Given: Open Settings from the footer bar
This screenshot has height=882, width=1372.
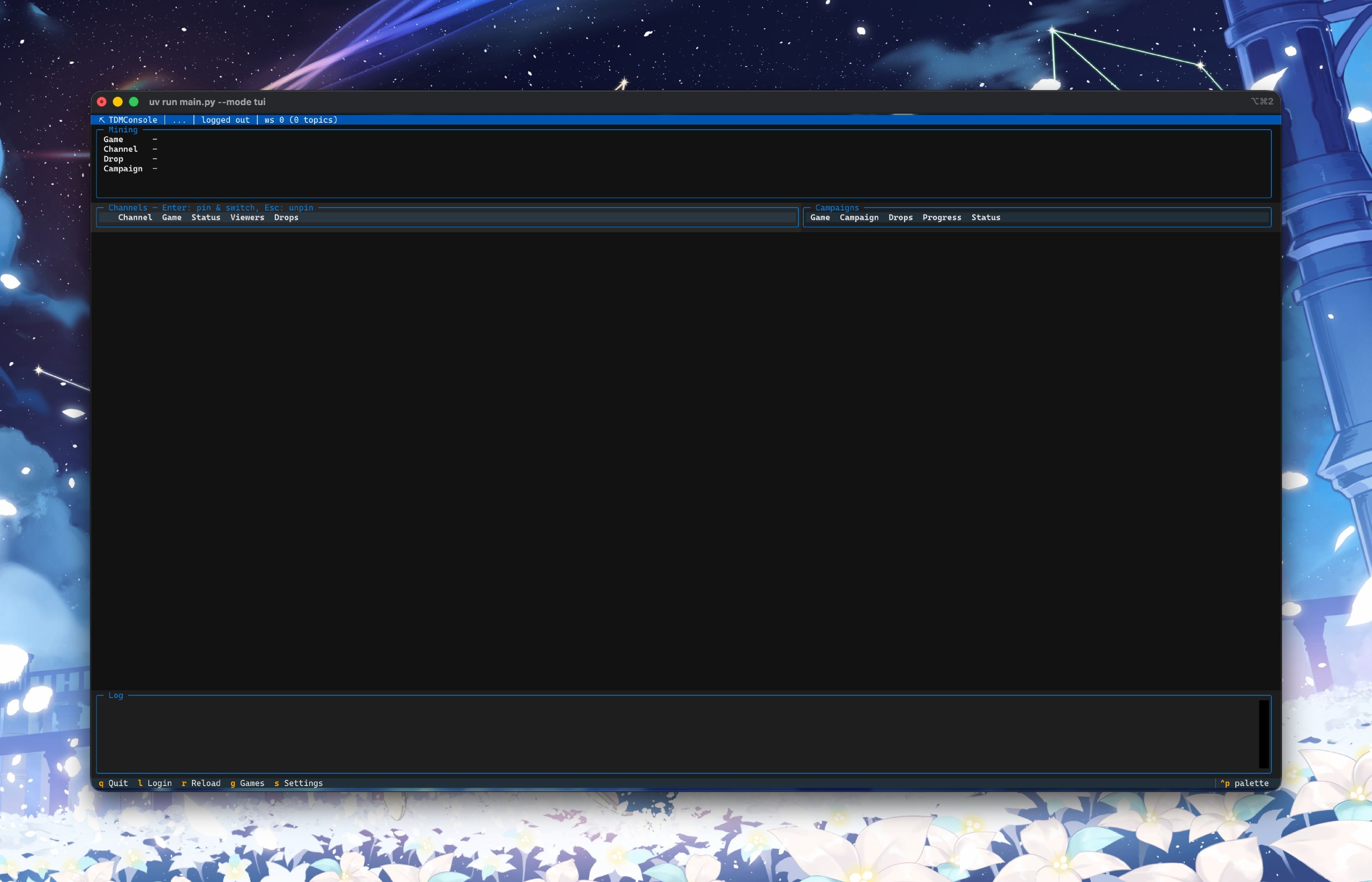Looking at the screenshot, I should 298,783.
